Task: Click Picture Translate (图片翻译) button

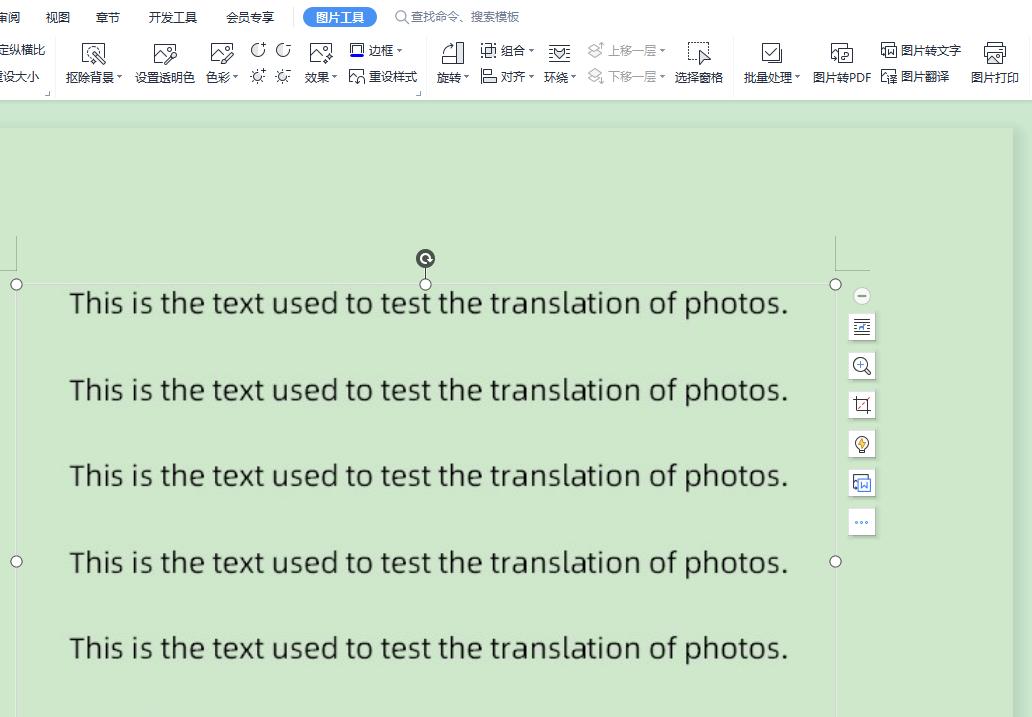Action: coord(915,77)
